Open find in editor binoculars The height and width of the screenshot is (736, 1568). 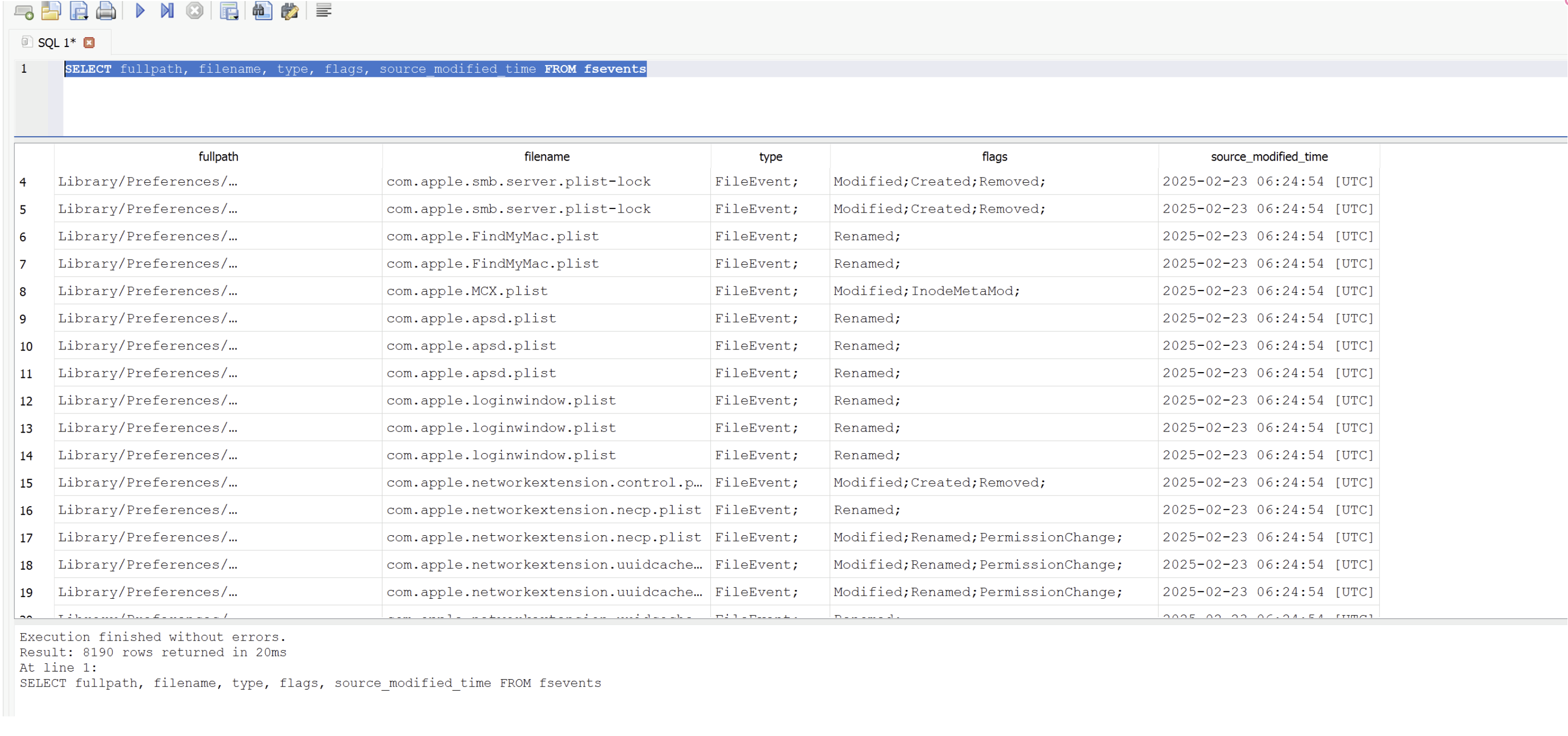click(x=262, y=11)
